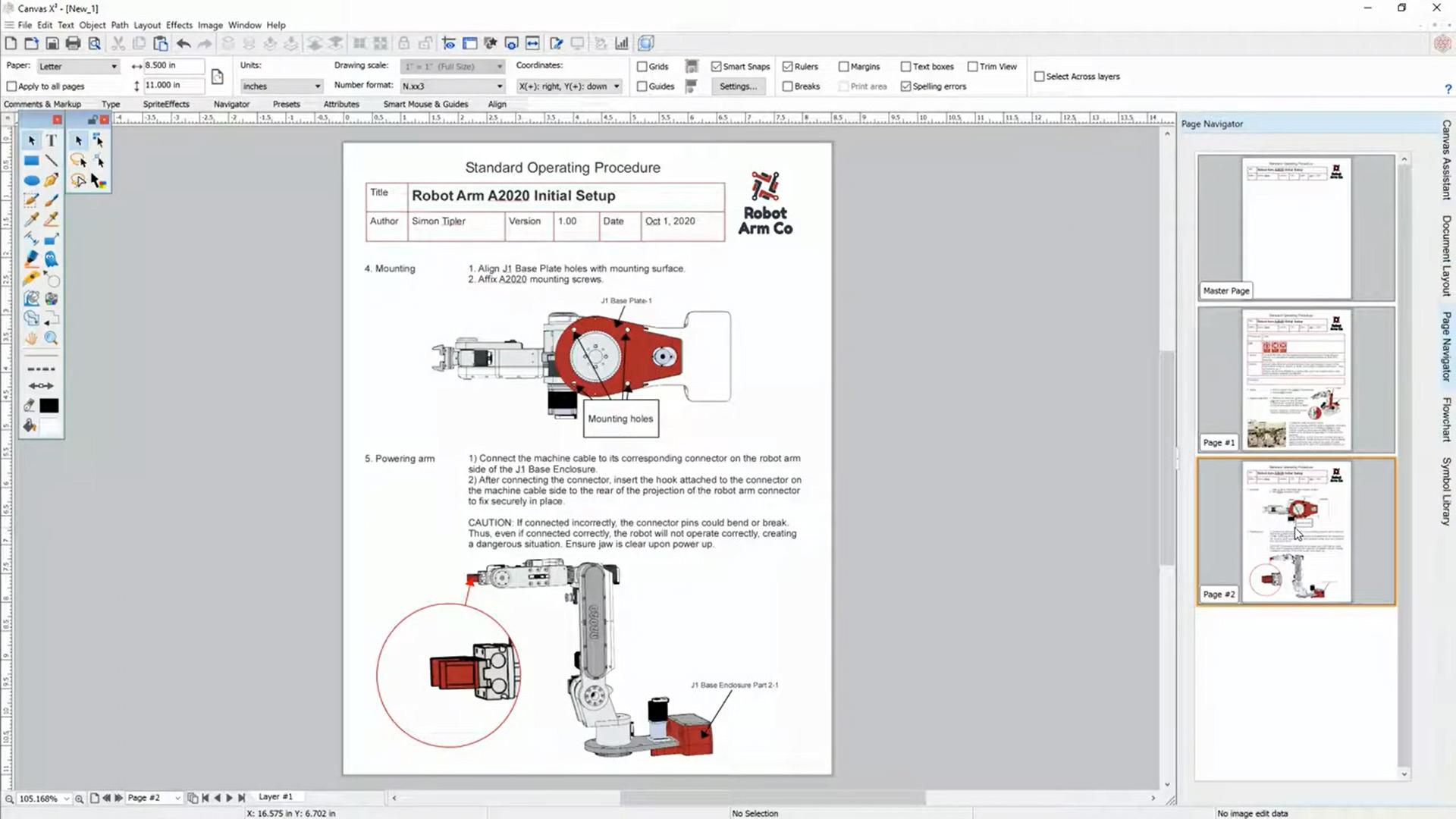Check the Margins checkbox

point(844,67)
